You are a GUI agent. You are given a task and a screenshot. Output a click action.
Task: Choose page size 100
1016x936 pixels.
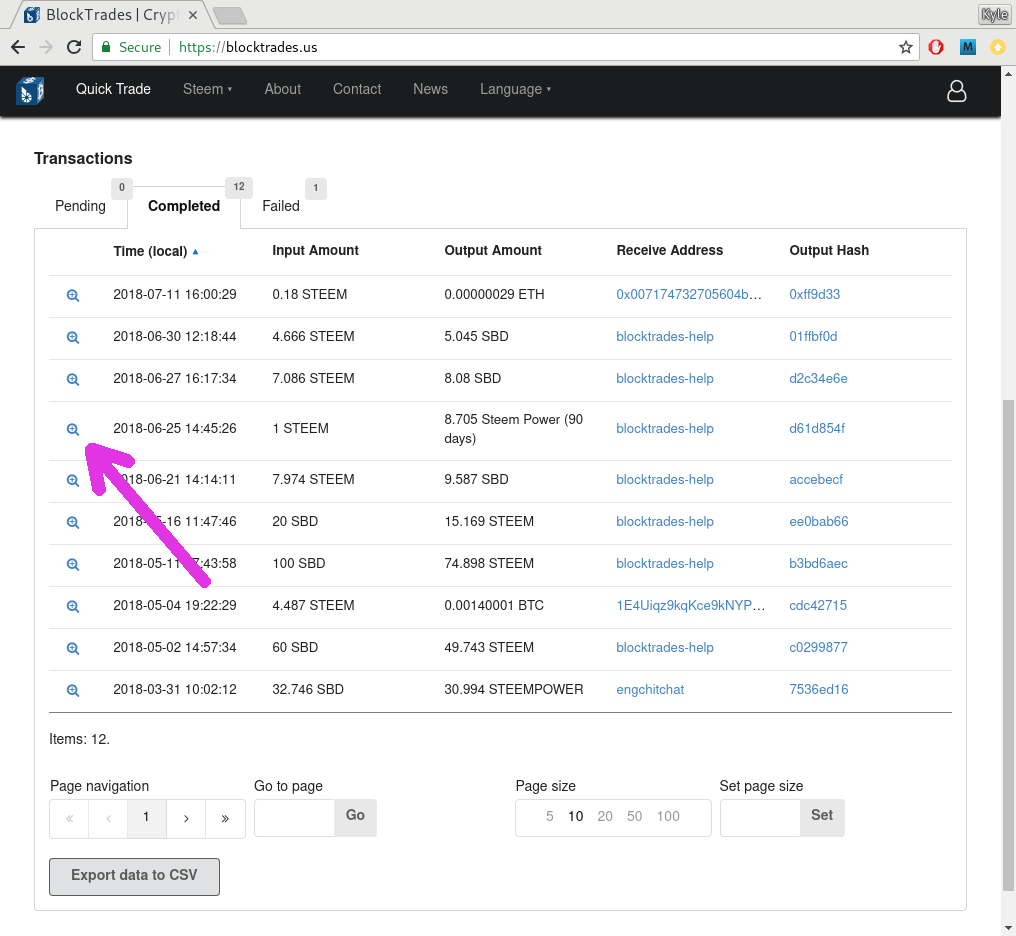pyautogui.click(x=668, y=816)
